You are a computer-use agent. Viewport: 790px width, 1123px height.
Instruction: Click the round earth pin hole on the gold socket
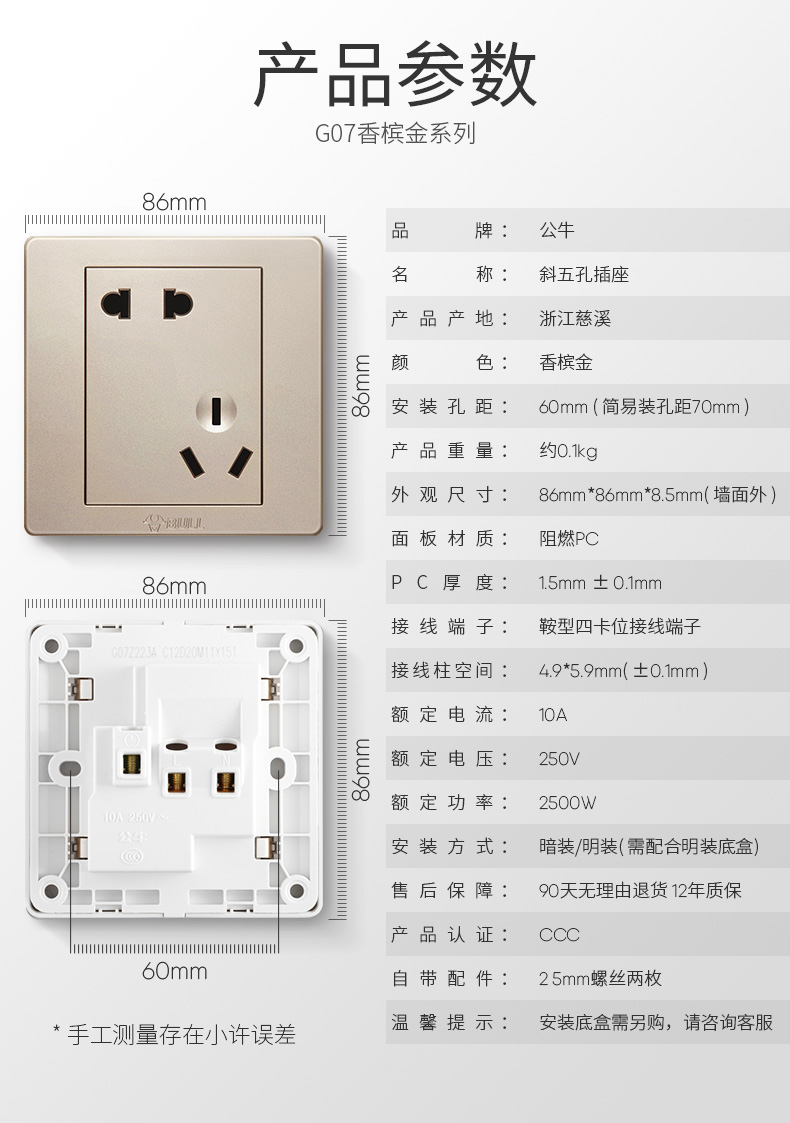click(216, 411)
